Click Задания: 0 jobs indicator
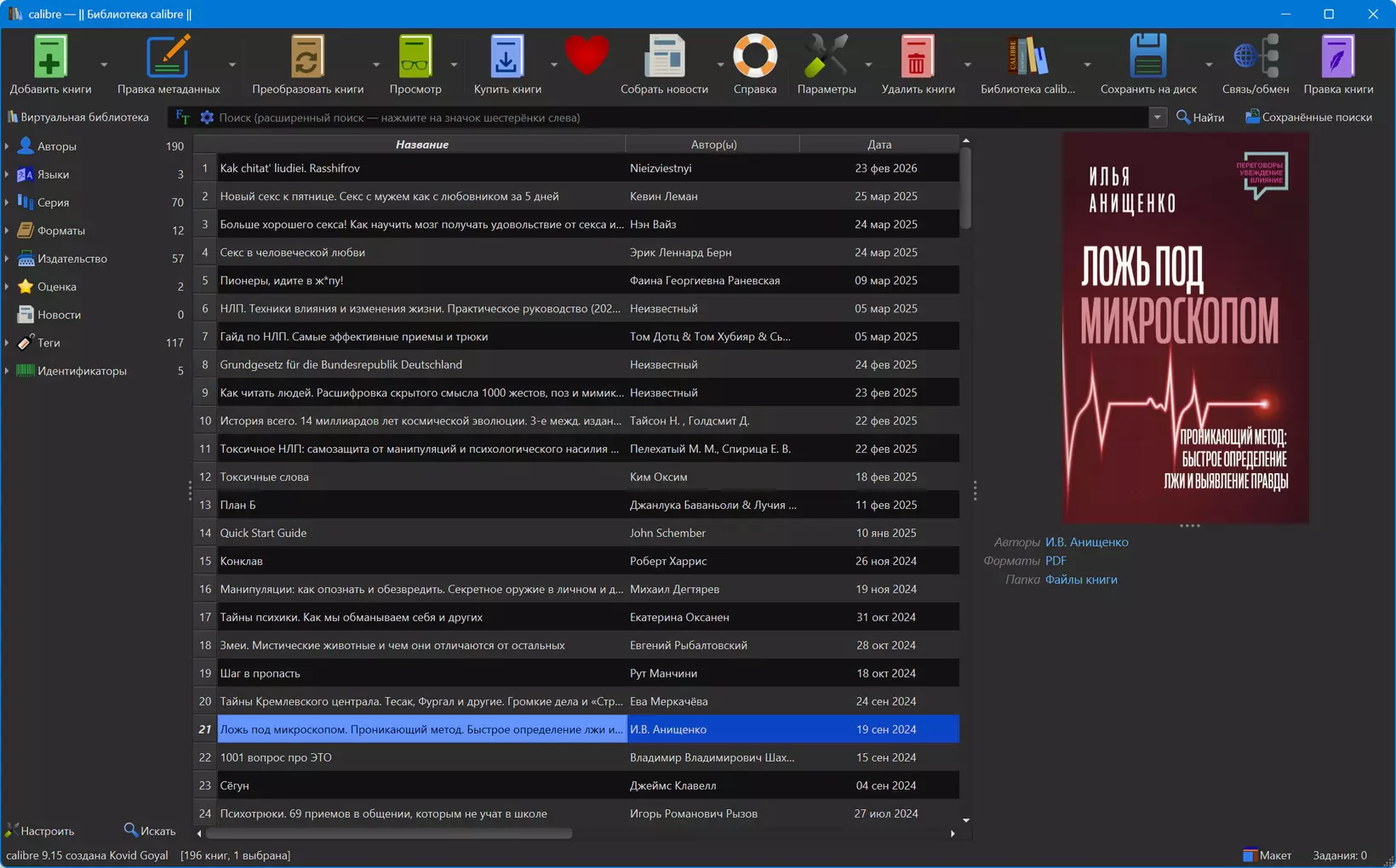The image size is (1396, 868). [1340, 855]
